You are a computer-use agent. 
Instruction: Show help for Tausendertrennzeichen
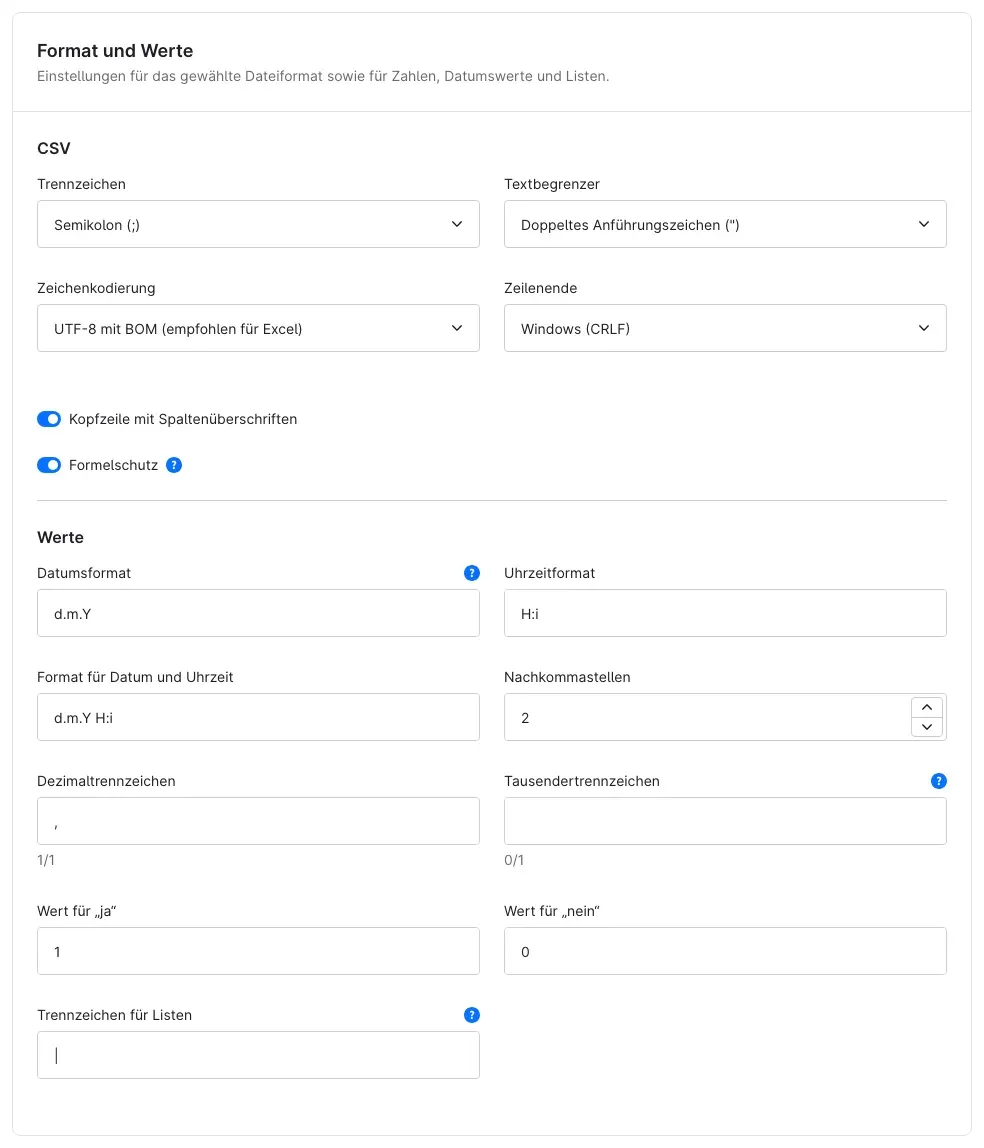point(939,780)
